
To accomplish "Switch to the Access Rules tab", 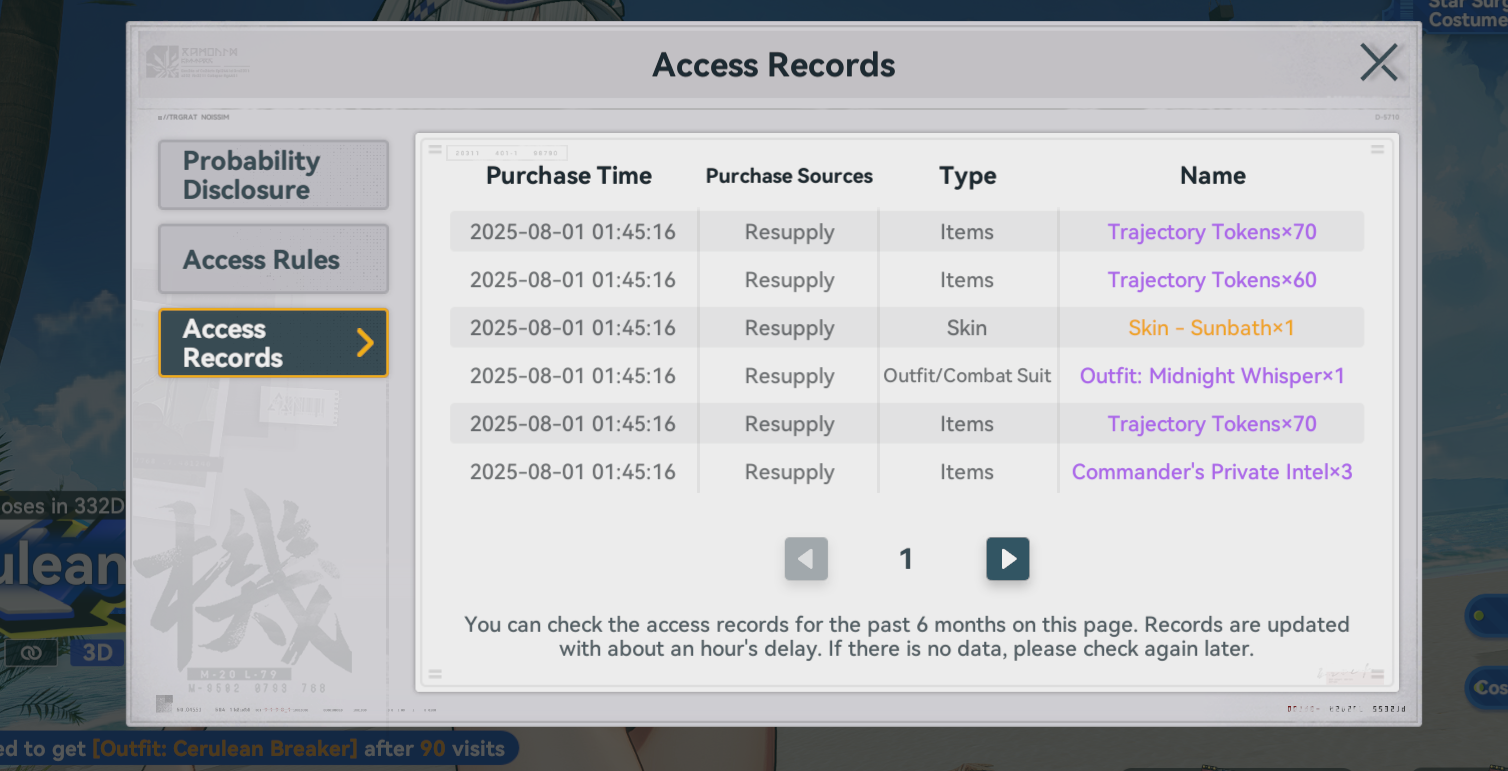I will coord(273,259).
